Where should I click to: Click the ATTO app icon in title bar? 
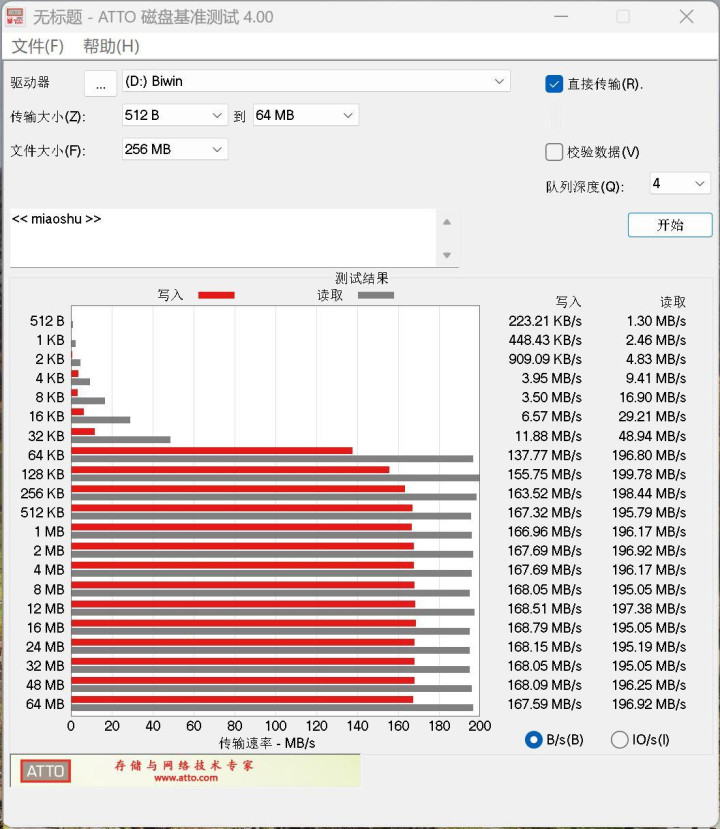click(x=14, y=16)
